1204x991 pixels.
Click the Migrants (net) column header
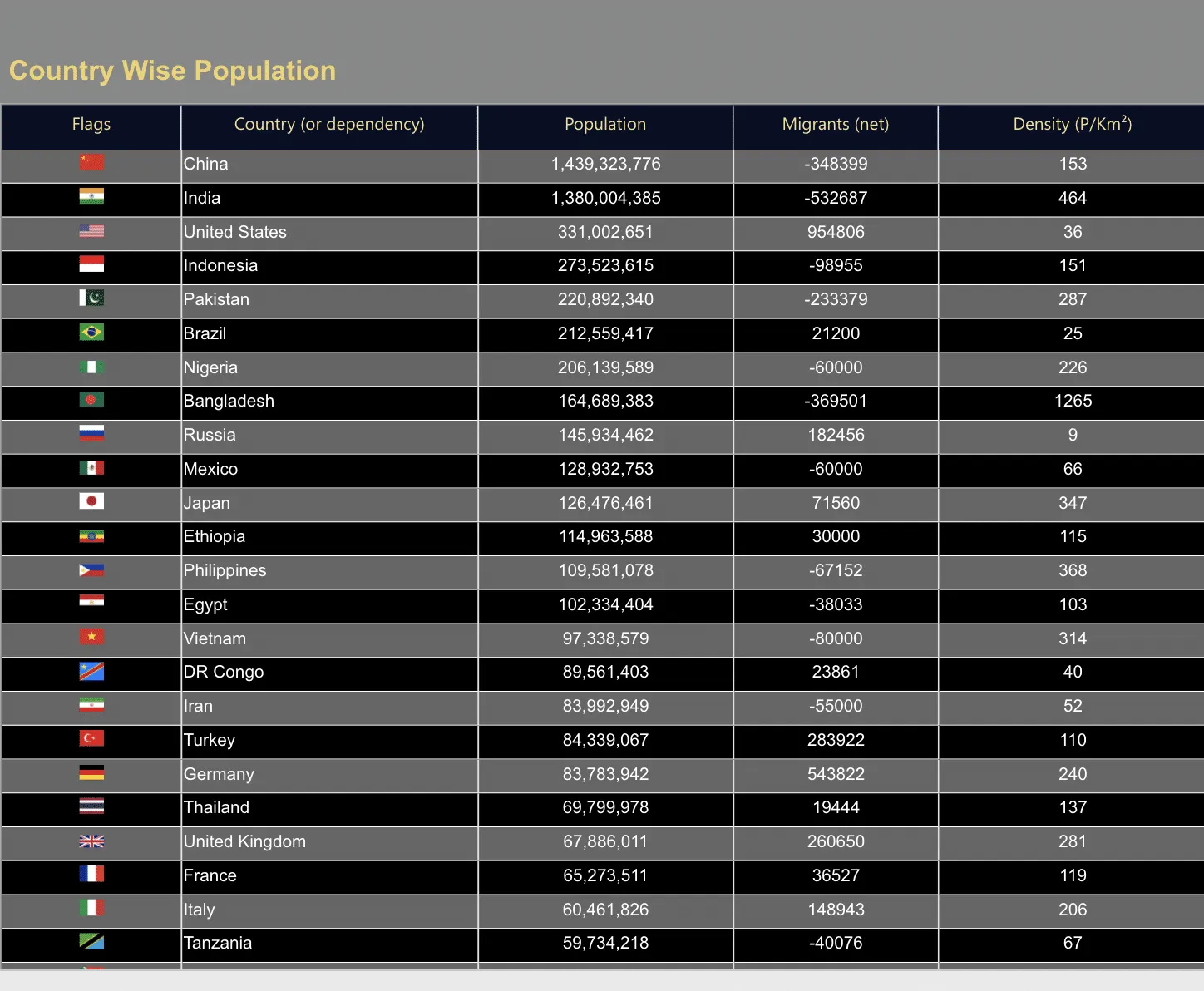(x=836, y=126)
